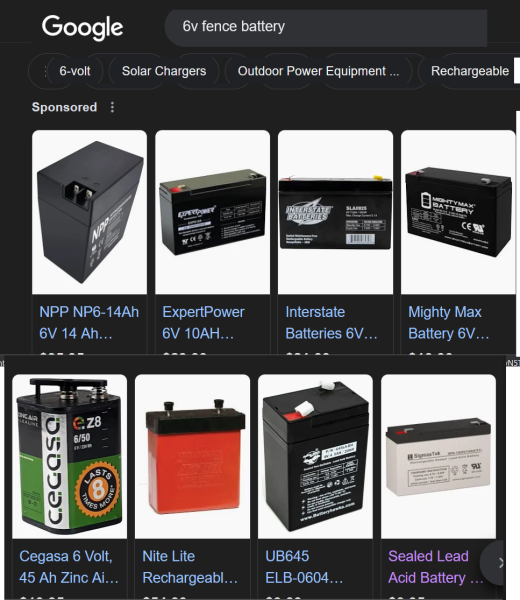Select the Outdoor Power Equipment filter chip
Image resolution: width=520 pixels, height=600 pixels.
(318, 71)
